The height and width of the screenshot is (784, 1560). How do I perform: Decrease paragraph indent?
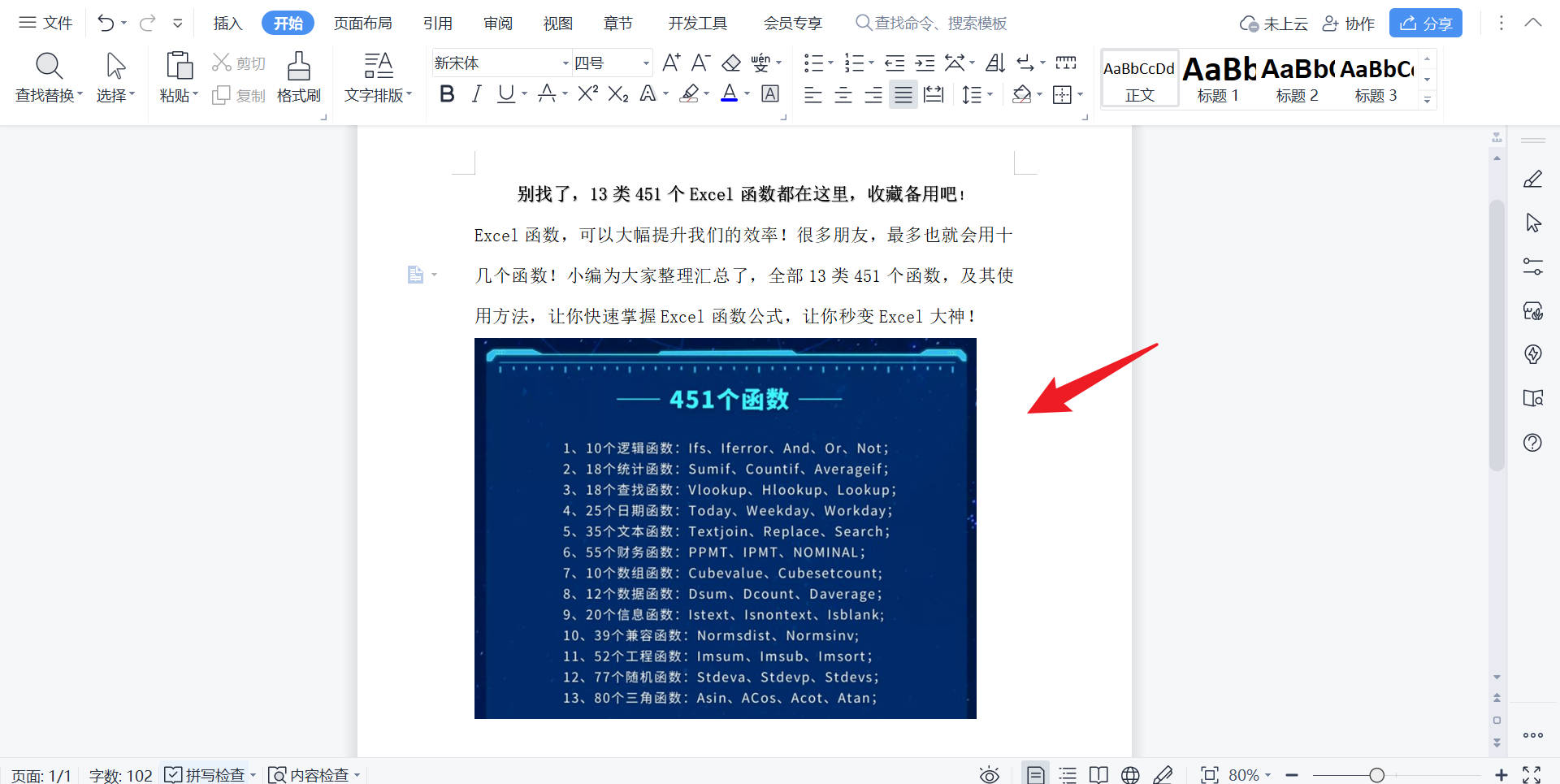tap(895, 63)
